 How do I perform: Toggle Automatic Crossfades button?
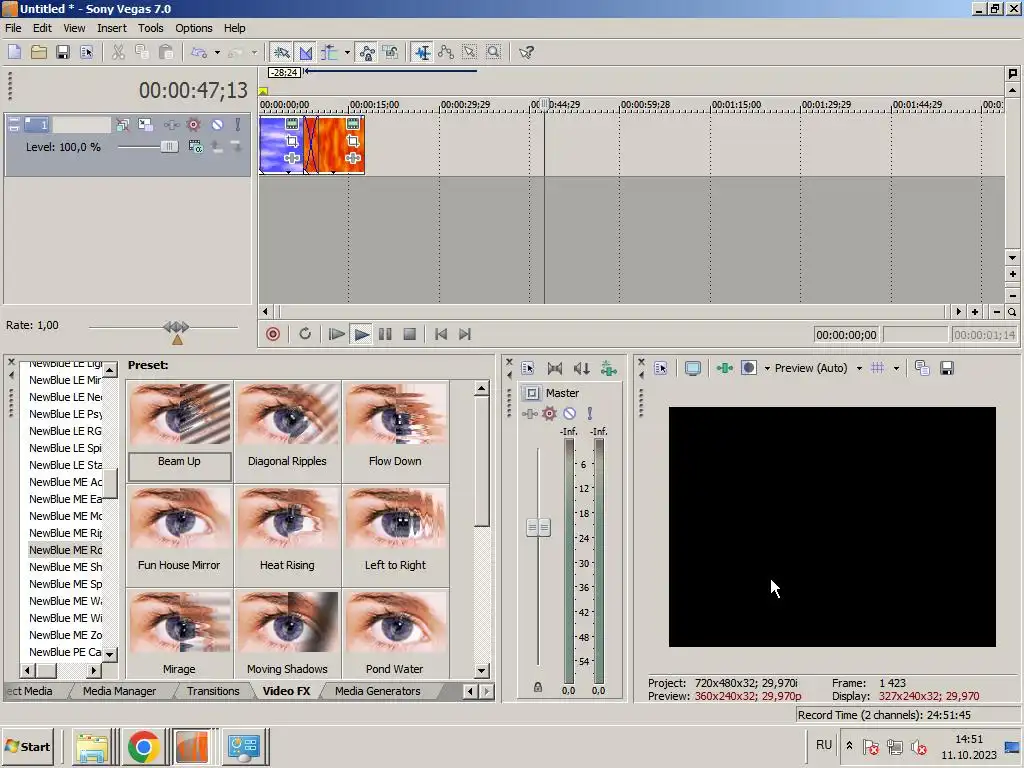click(x=306, y=52)
